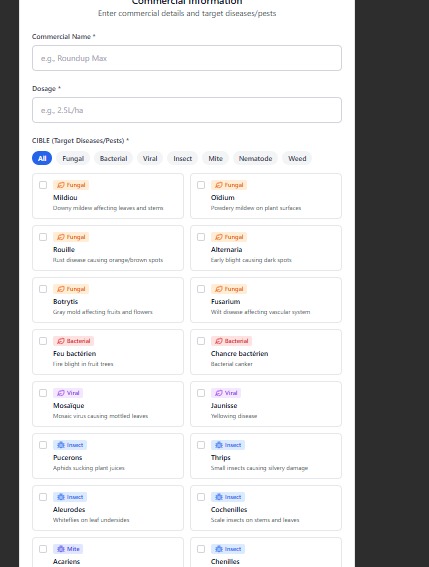Screen dimensions: 429x567
Task: Filter targets by Fungal
Action: pos(73,158)
